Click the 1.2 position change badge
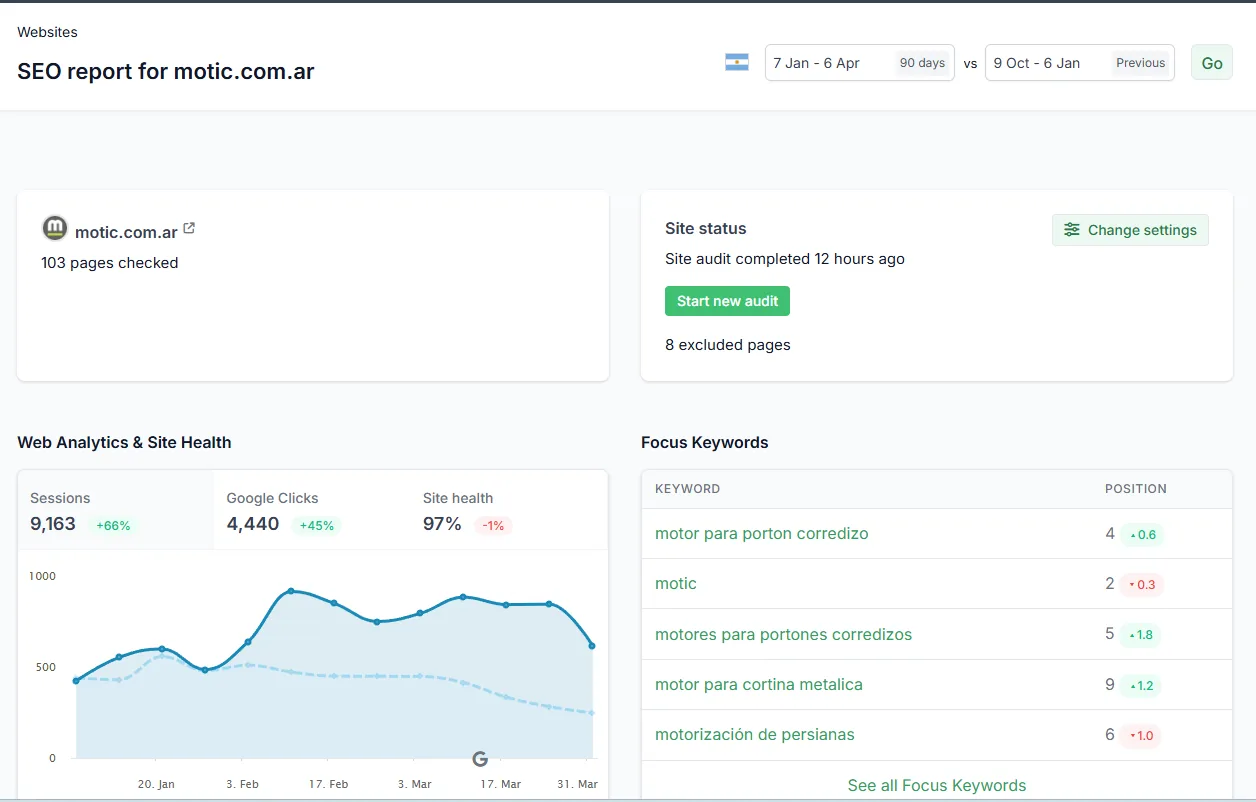Viewport: 1256px width, 802px height. point(1142,685)
